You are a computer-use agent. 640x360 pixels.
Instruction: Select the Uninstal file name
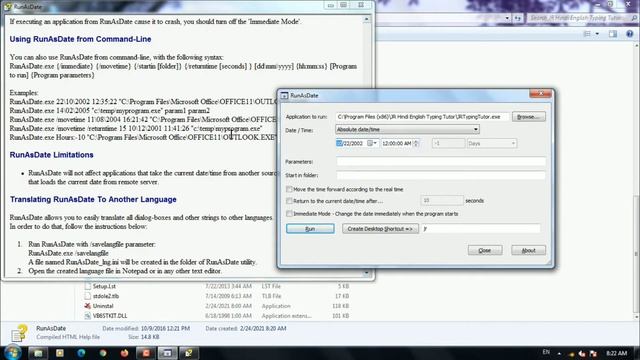[103, 306]
